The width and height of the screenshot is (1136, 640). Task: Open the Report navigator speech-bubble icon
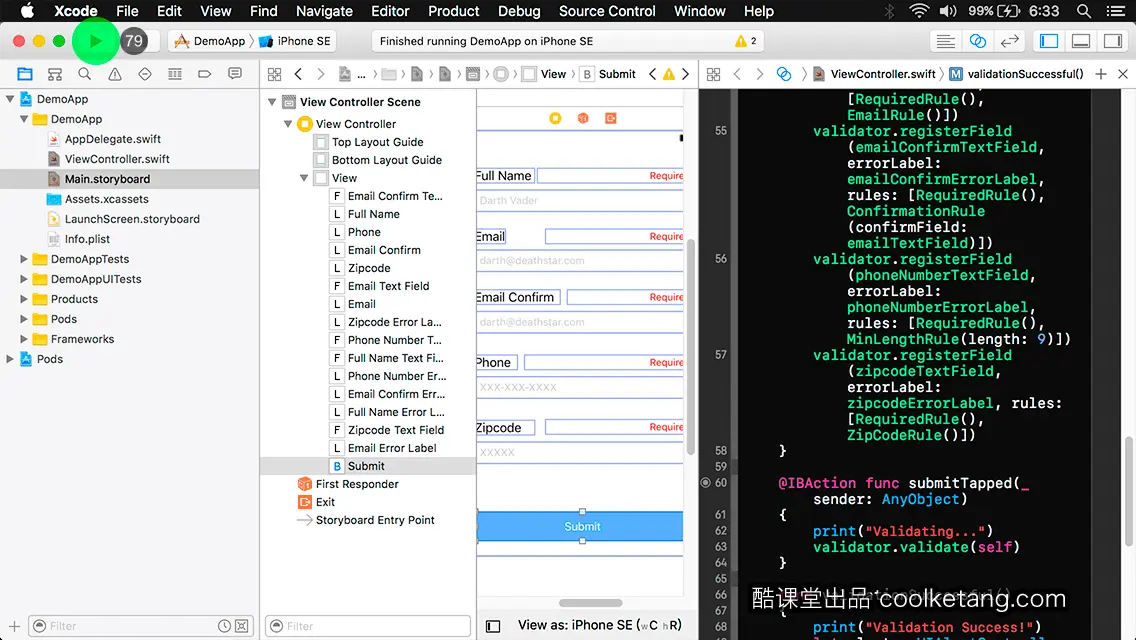coord(235,74)
